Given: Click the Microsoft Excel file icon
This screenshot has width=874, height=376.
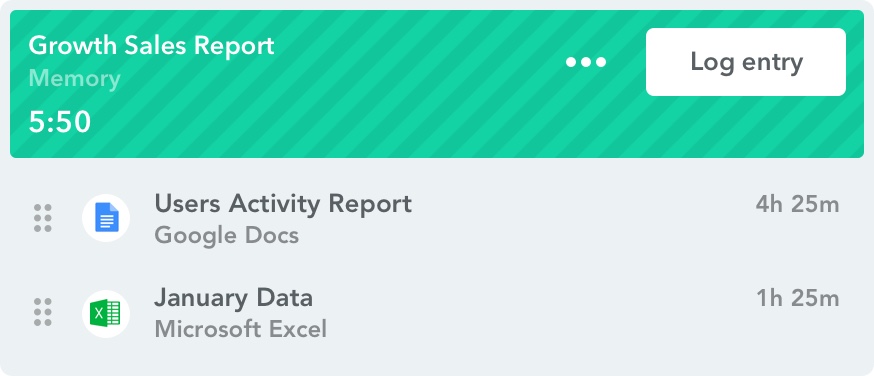Looking at the screenshot, I should [x=106, y=314].
